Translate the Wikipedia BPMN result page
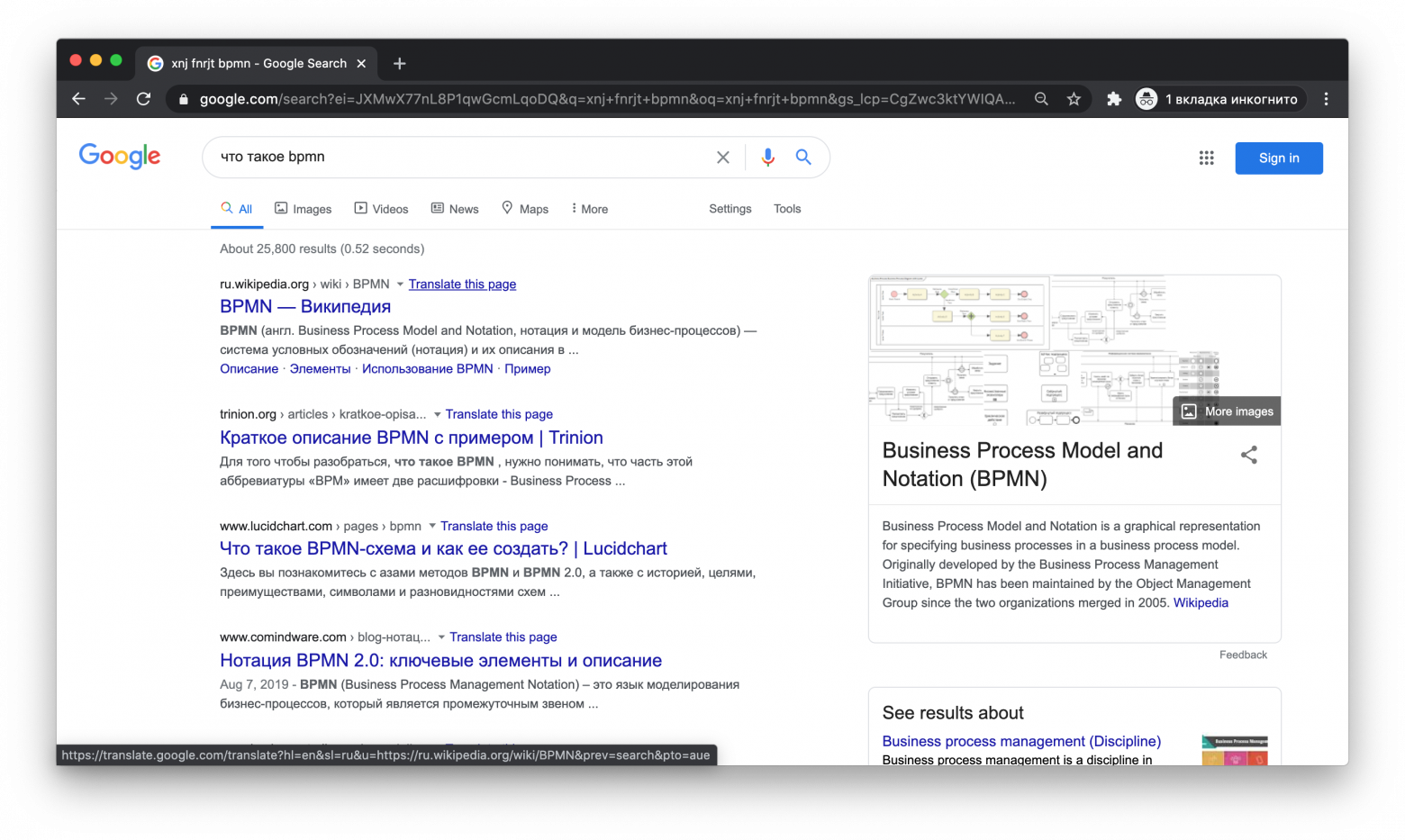The image size is (1405, 840). point(462,285)
